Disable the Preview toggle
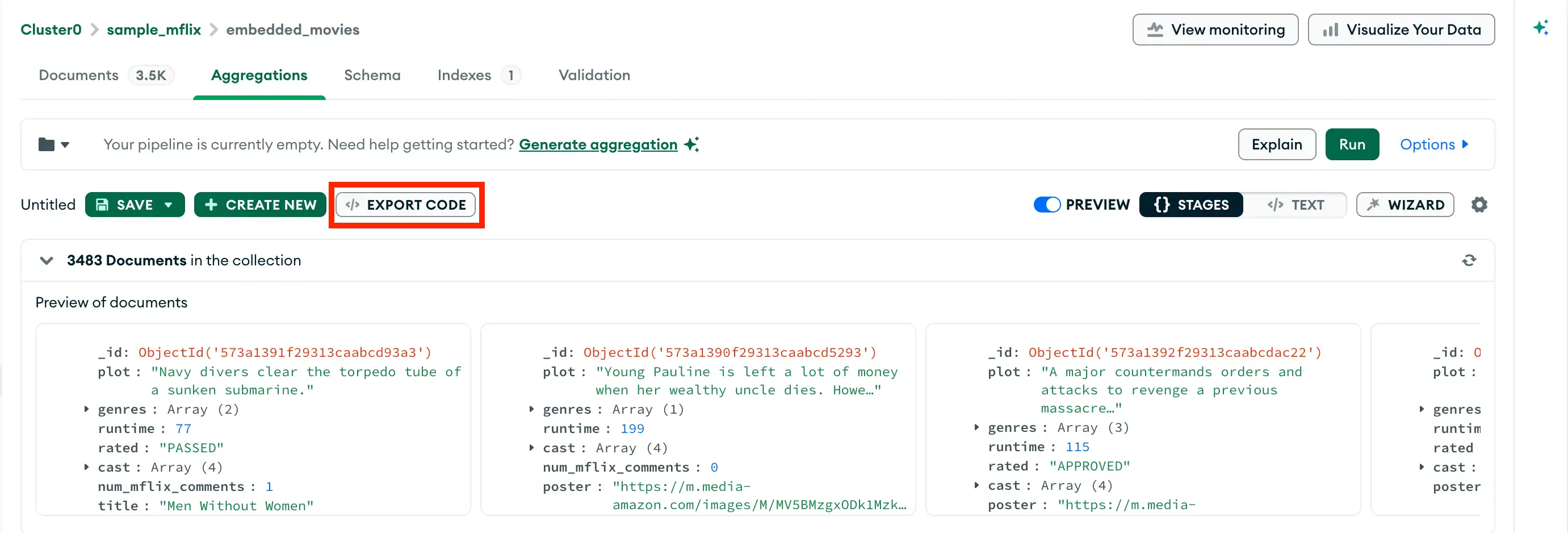Image resolution: width=1568 pixels, height=533 pixels. coord(1046,205)
